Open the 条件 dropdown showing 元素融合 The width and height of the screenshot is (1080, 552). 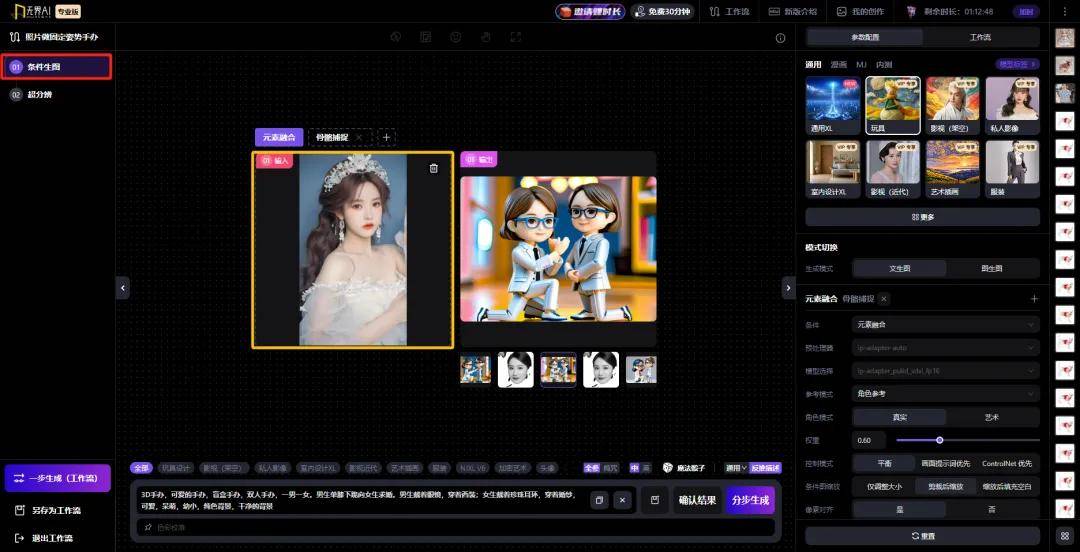(x=945, y=325)
